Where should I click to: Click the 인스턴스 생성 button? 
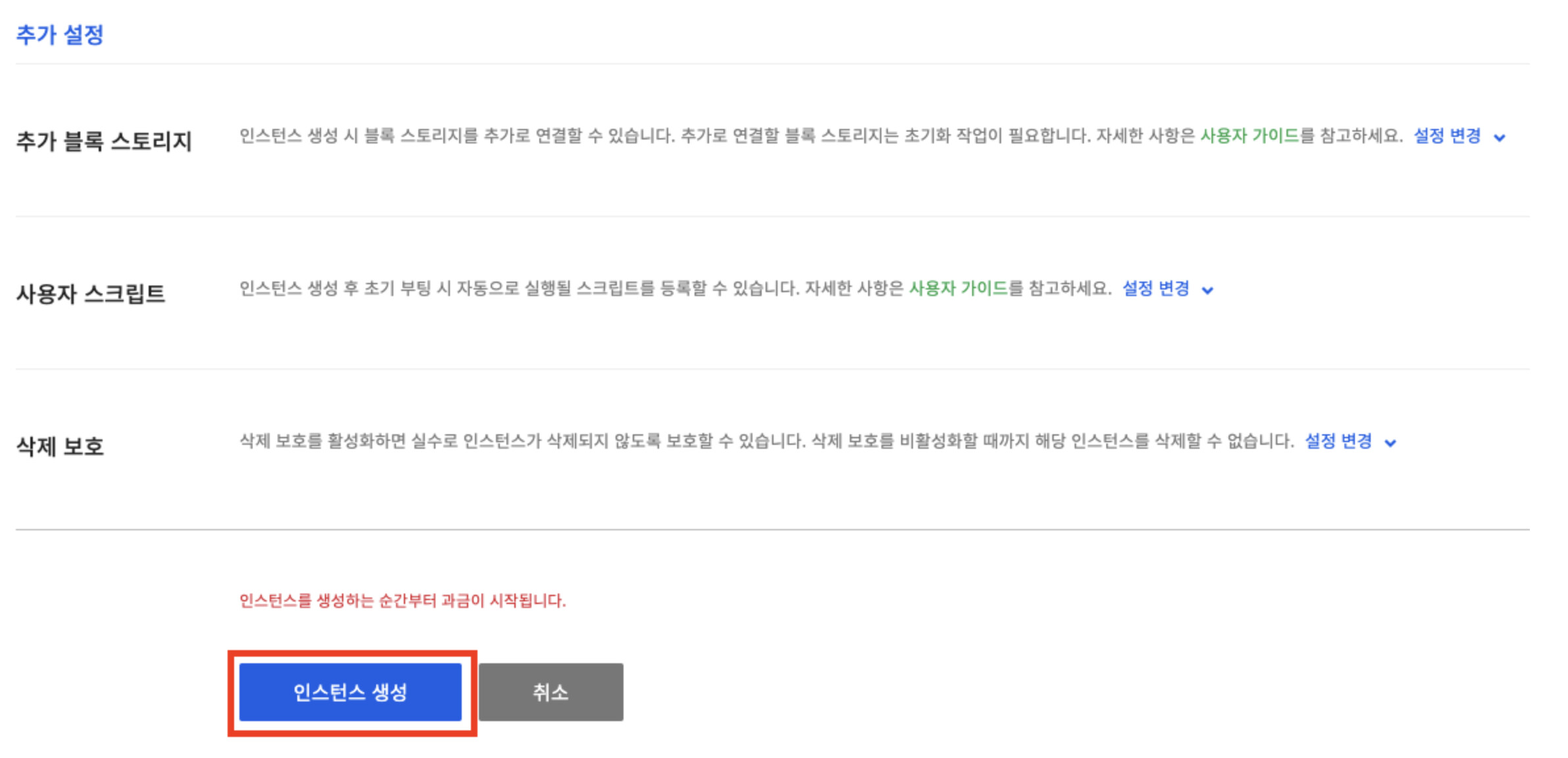click(x=350, y=692)
